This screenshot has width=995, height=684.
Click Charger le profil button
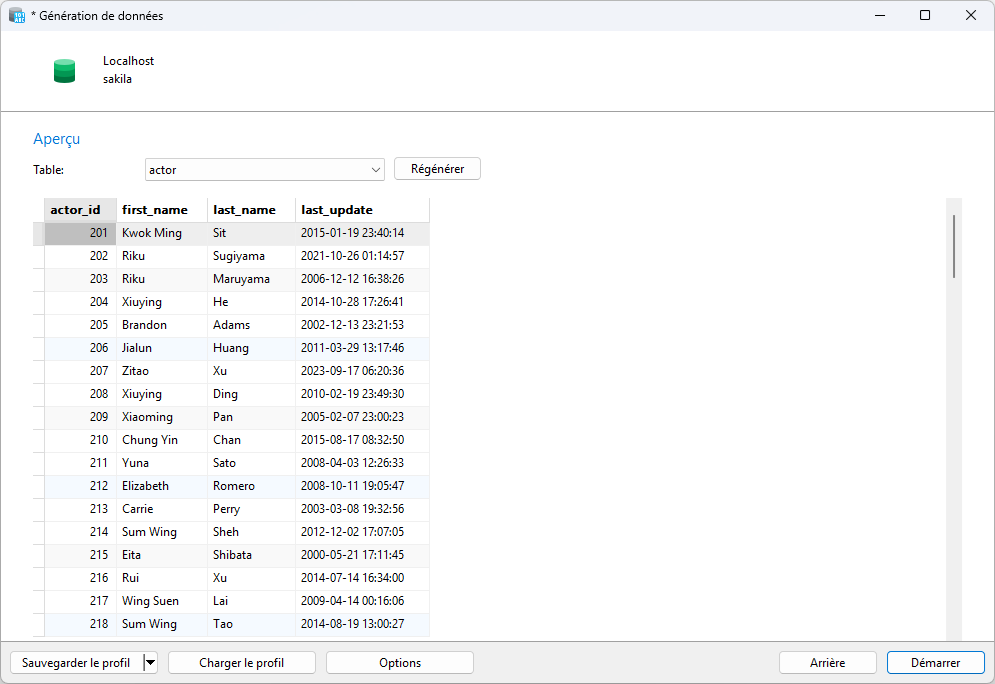tap(242, 662)
